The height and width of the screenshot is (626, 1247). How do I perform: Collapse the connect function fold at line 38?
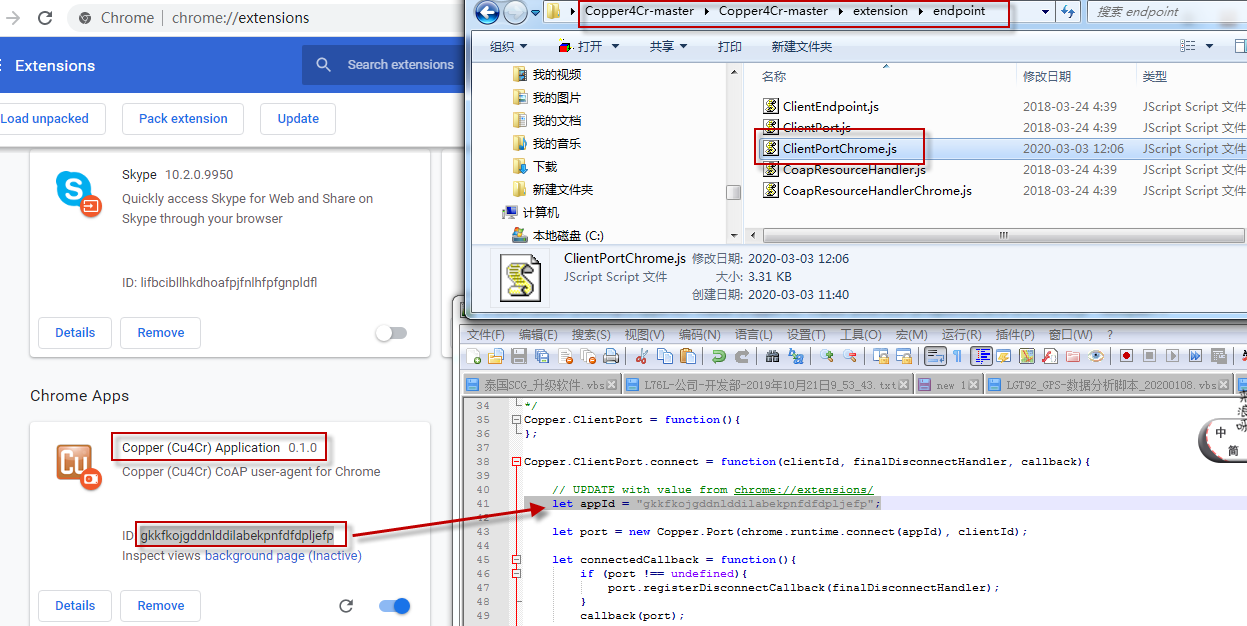516,462
